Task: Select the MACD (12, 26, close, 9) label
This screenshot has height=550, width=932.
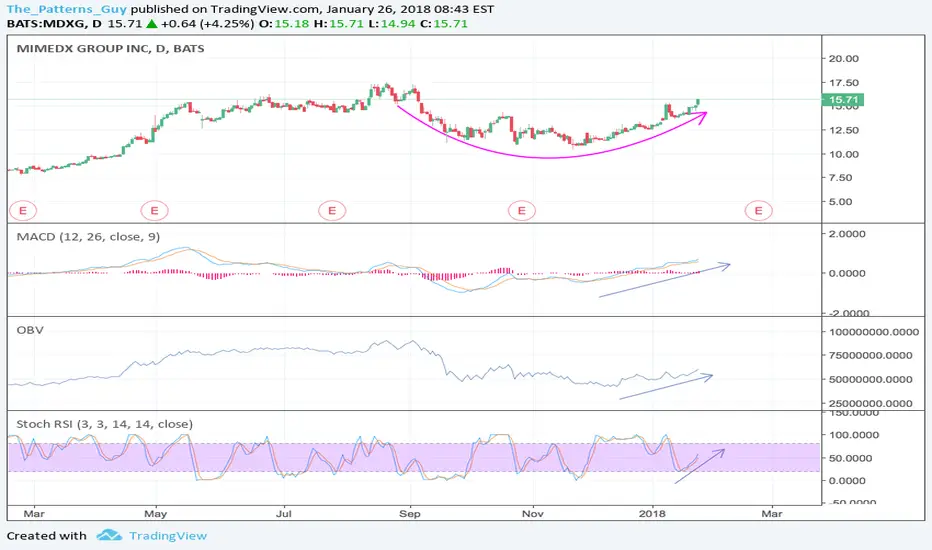Action: pos(88,237)
